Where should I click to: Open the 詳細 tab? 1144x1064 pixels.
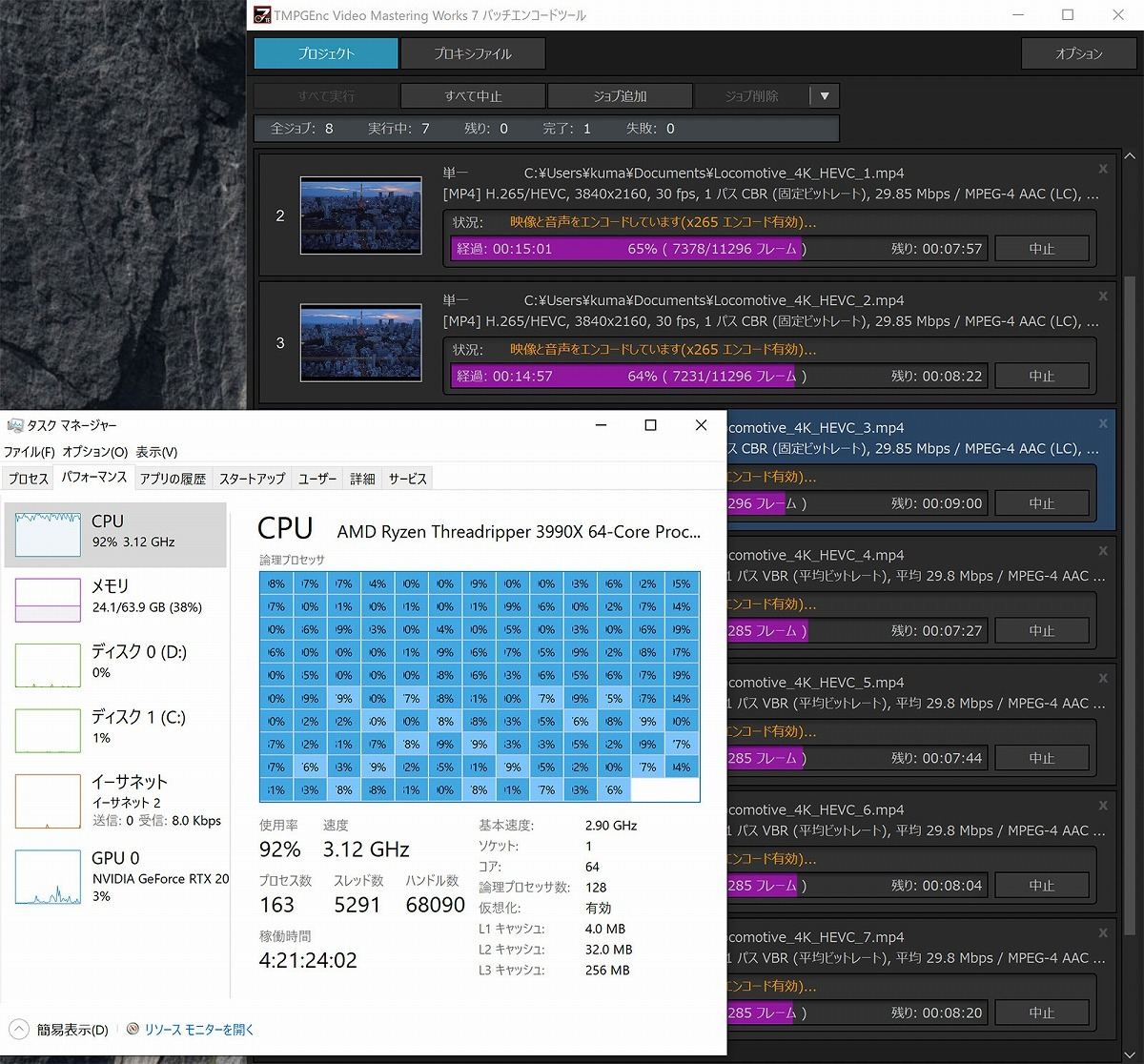pos(362,479)
